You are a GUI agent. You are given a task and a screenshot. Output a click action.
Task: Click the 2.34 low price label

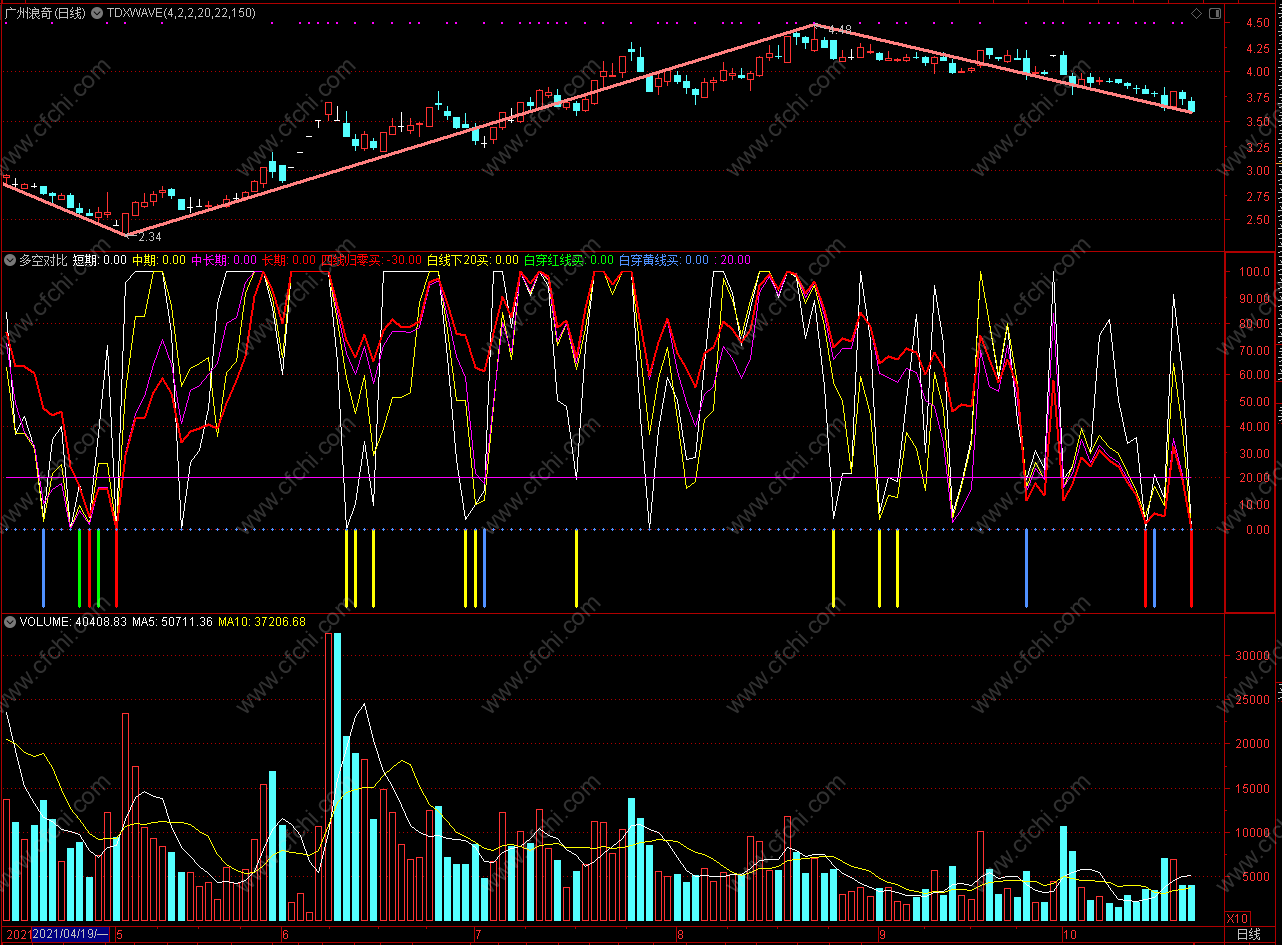pos(149,237)
